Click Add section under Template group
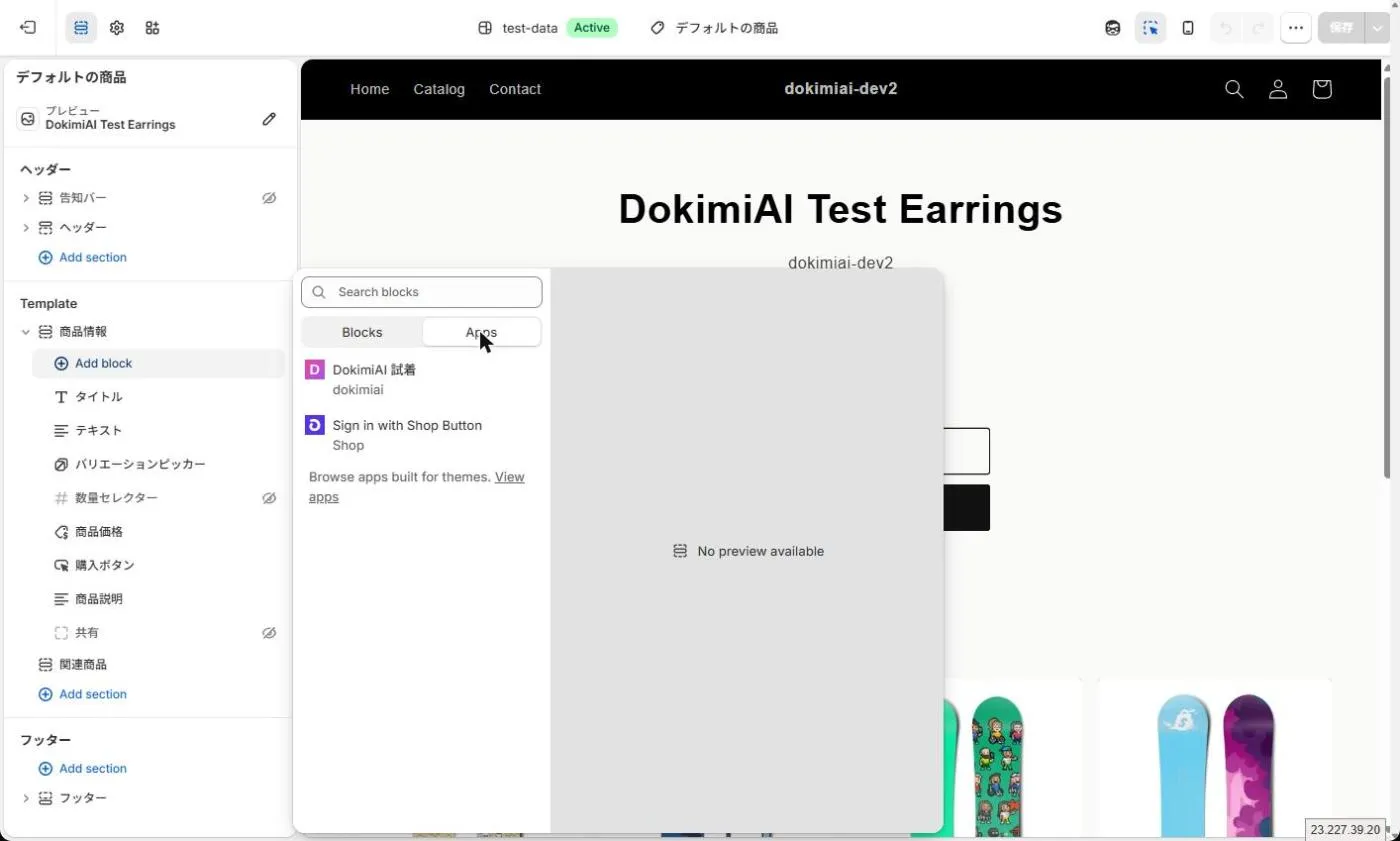 point(82,694)
